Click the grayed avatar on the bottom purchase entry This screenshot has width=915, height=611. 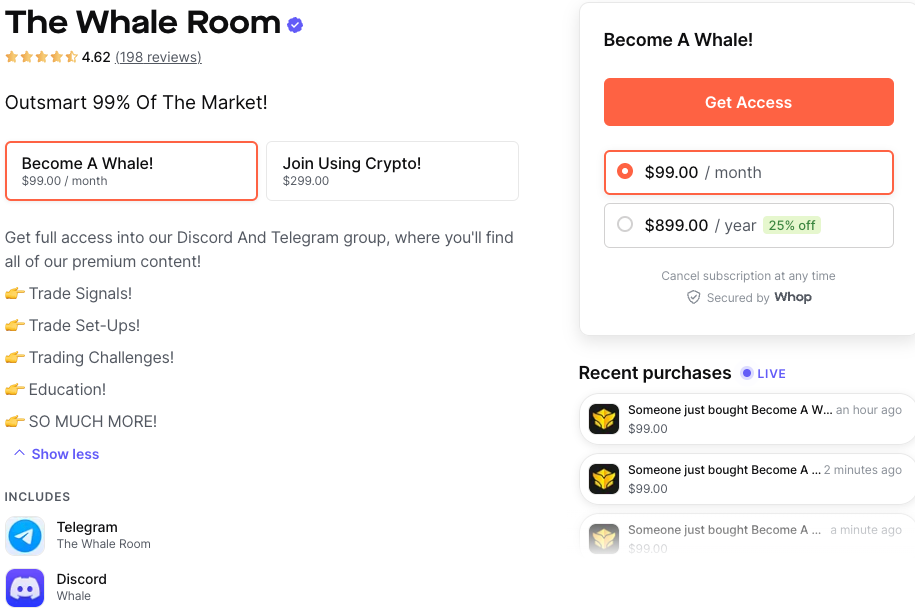pyautogui.click(x=603, y=538)
